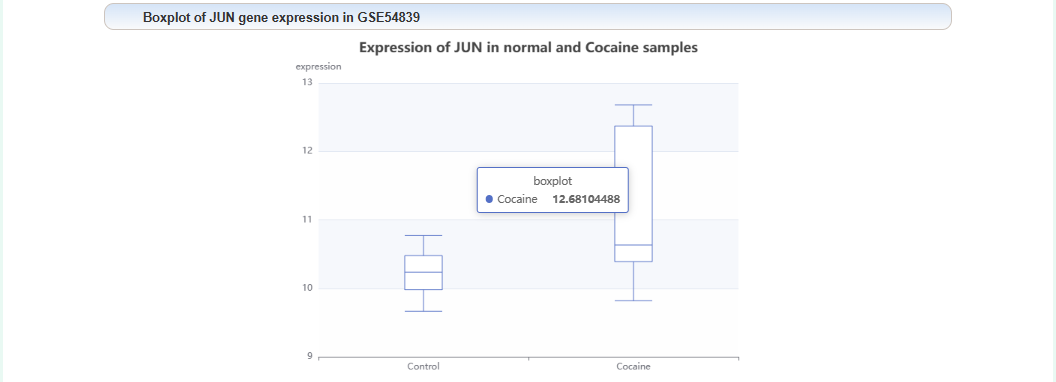Click the blue Cocaine marker dot in tooltip
1056x382 pixels.
(490, 199)
